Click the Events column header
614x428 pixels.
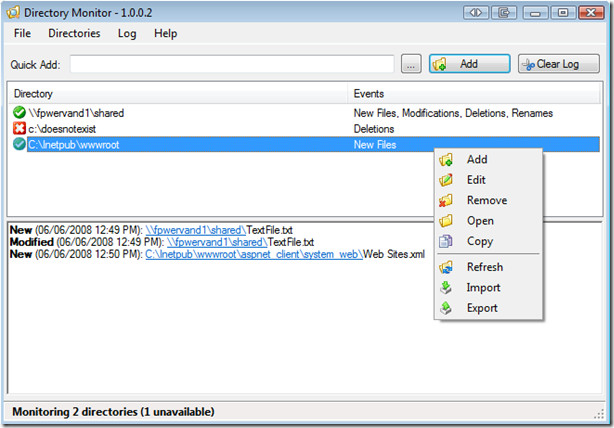click(474, 94)
